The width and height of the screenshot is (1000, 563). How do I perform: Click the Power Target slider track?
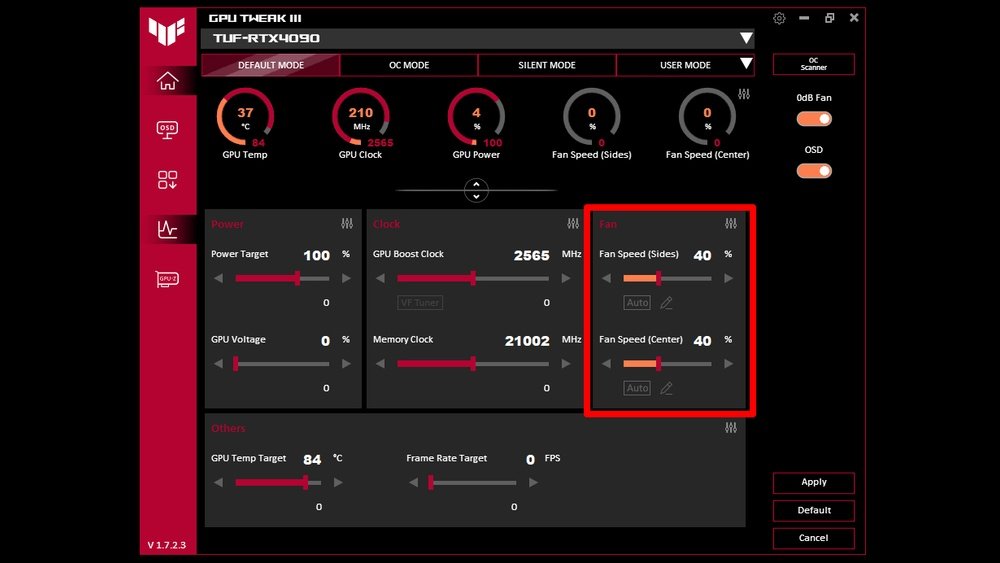(x=278, y=278)
